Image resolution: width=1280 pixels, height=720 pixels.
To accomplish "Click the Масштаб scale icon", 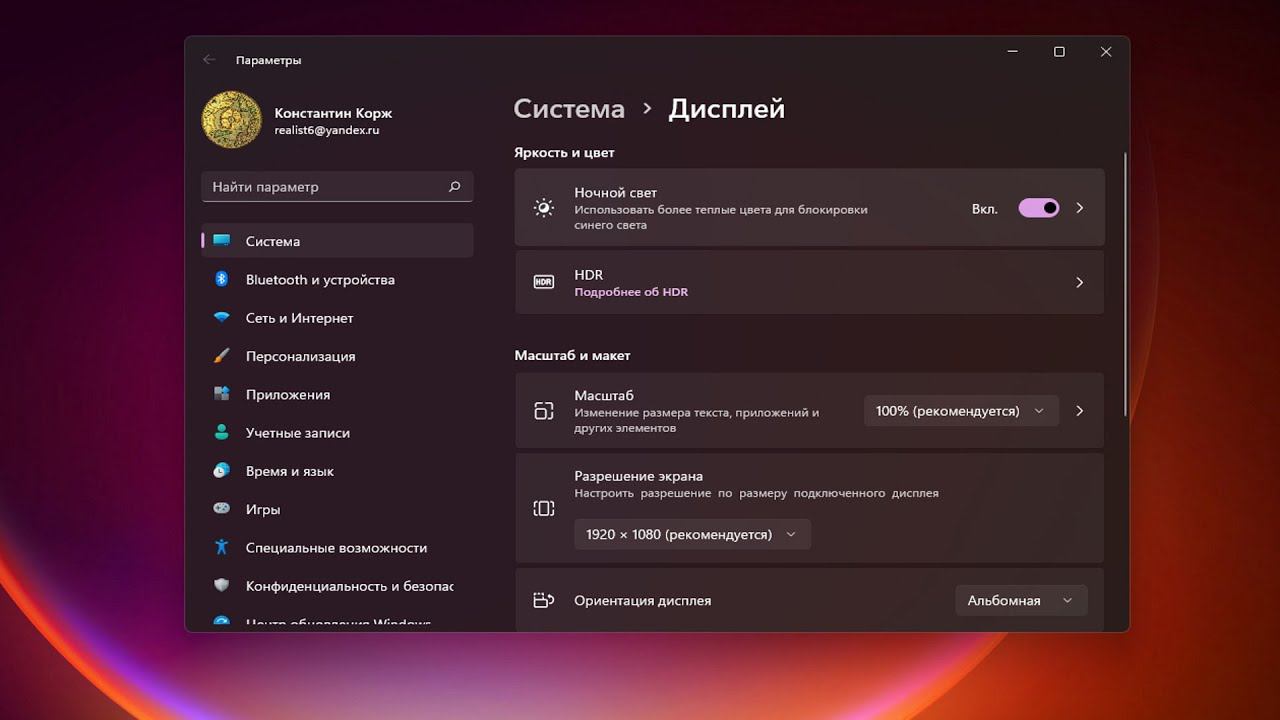I will (x=544, y=411).
